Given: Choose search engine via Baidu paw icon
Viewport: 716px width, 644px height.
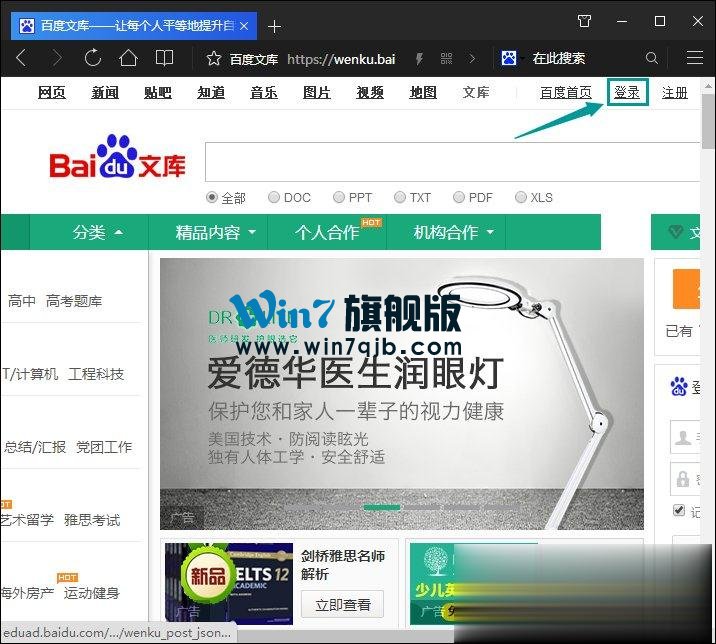Looking at the screenshot, I should 509,58.
